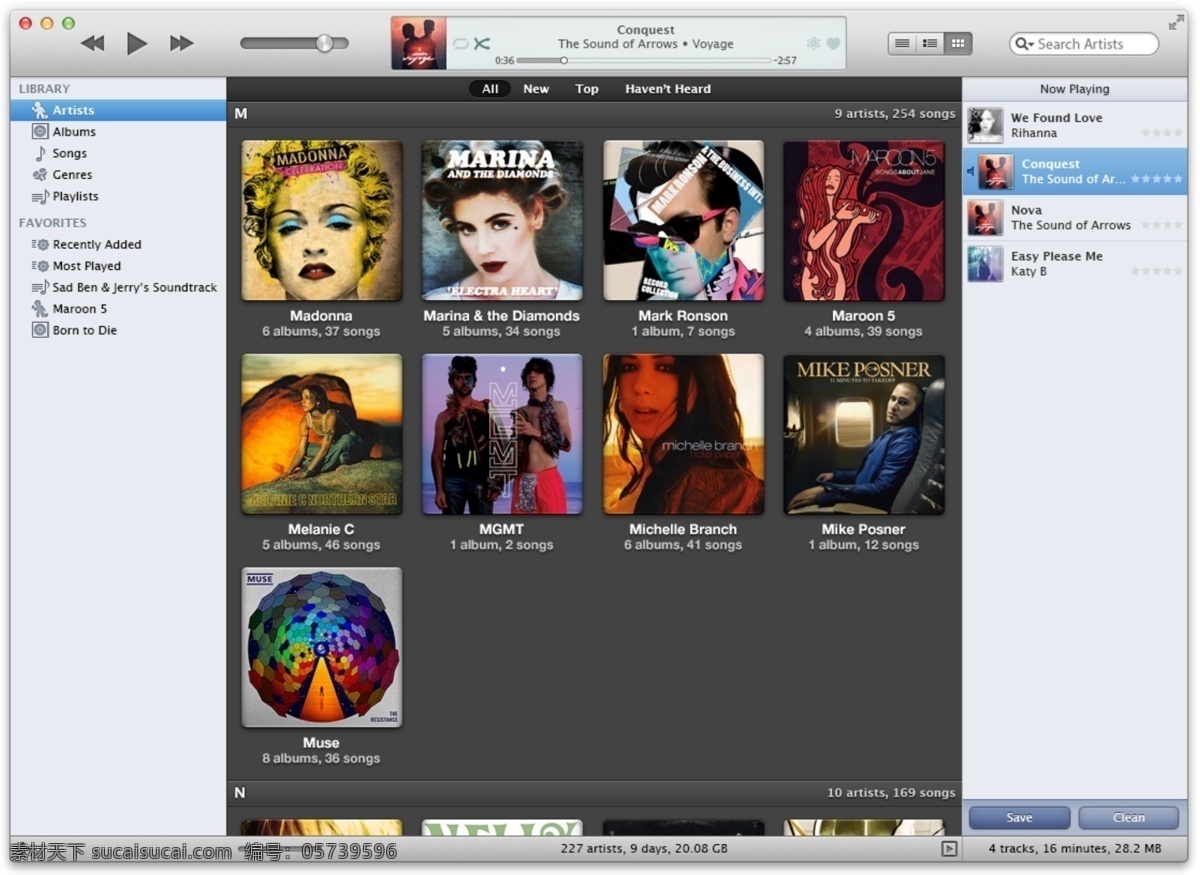Click the rewind previous track button
This screenshot has width=1200, height=875.
coord(93,43)
